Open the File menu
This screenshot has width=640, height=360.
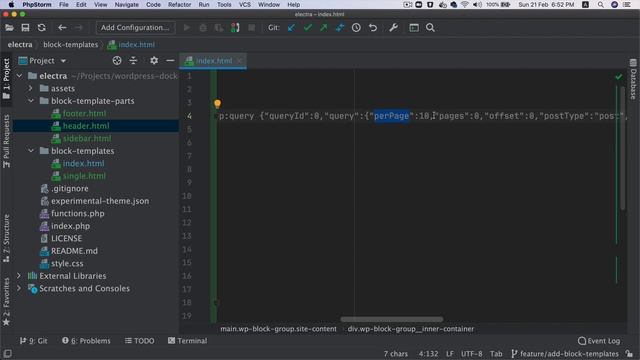[64, 4]
